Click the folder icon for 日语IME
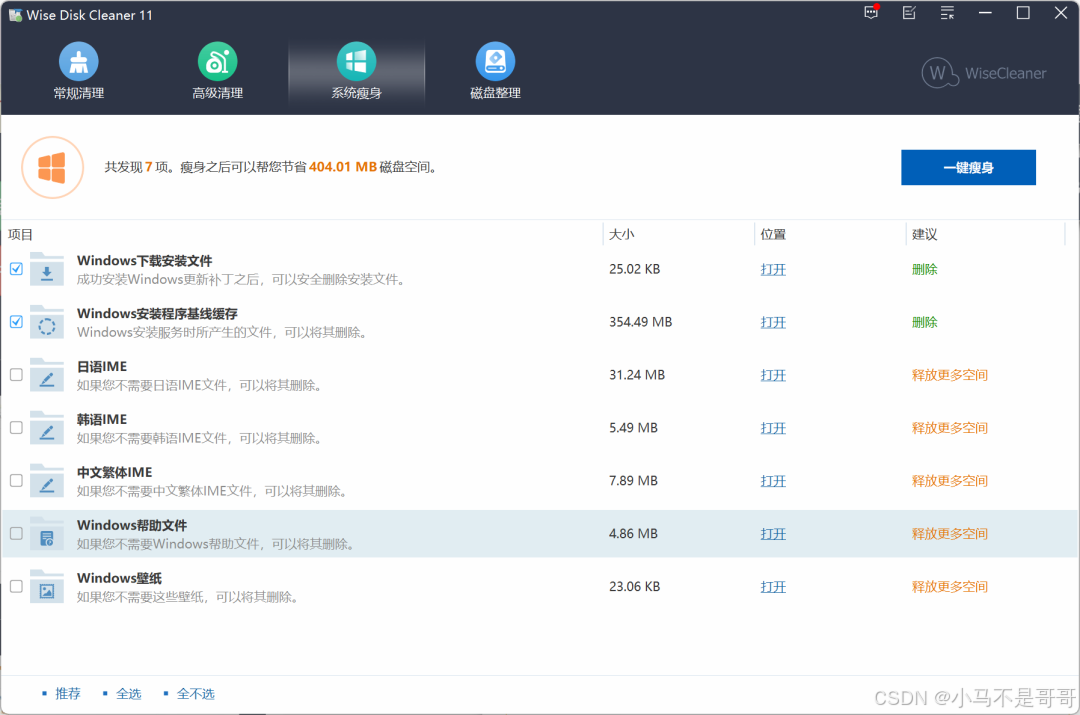 47,375
